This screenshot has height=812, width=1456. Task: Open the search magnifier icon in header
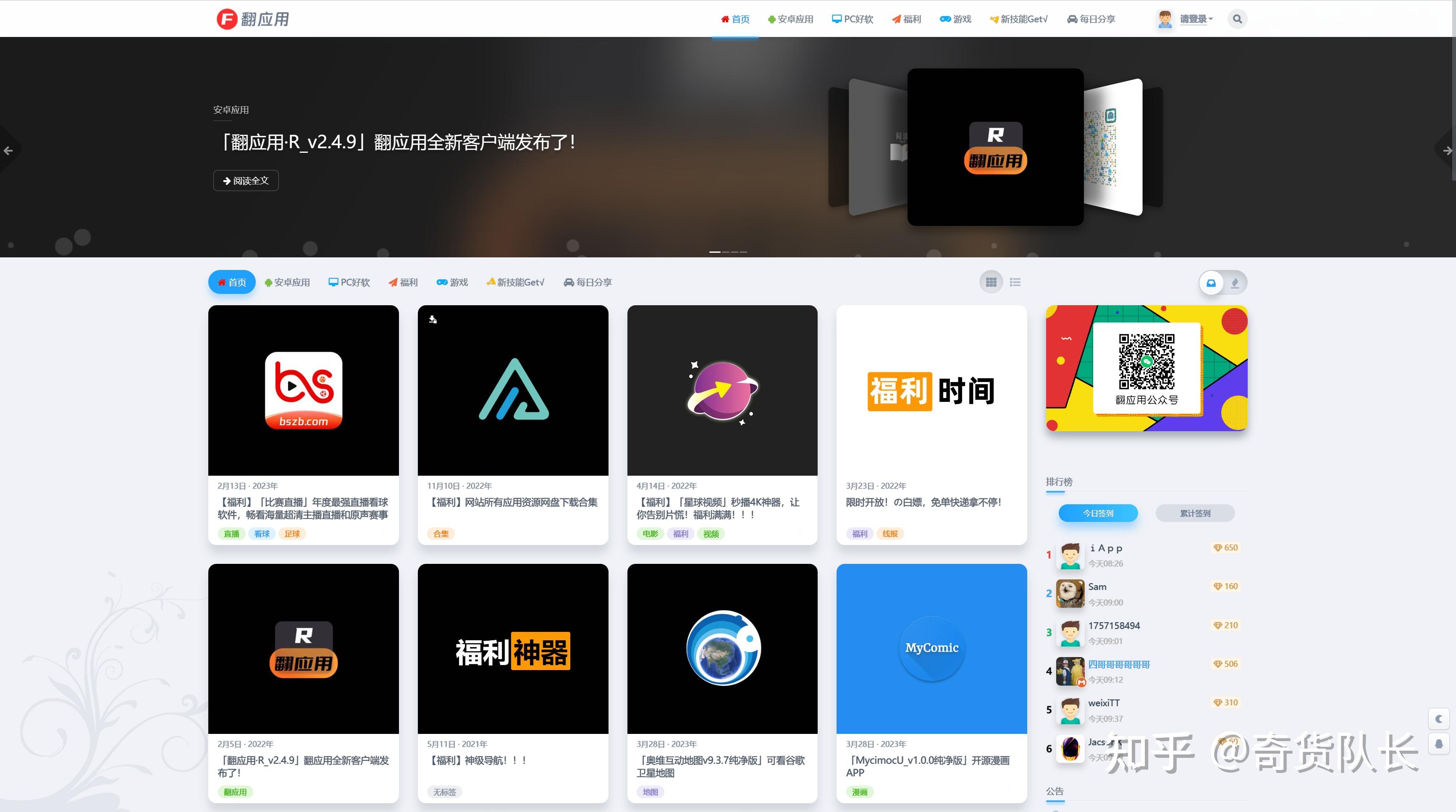[x=1237, y=19]
